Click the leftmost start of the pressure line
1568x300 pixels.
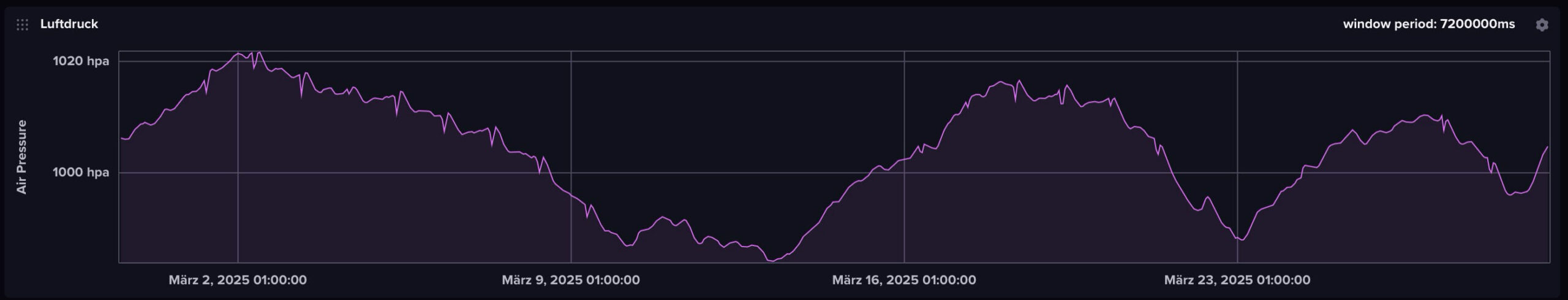point(121,138)
